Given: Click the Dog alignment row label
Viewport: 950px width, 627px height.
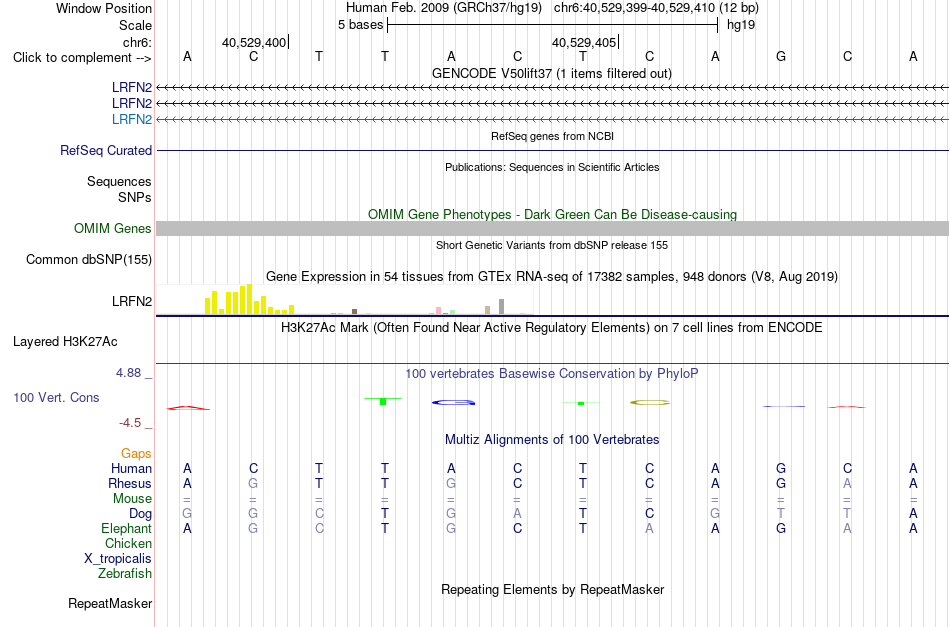Looking at the screenshot, I should point(140,514).
